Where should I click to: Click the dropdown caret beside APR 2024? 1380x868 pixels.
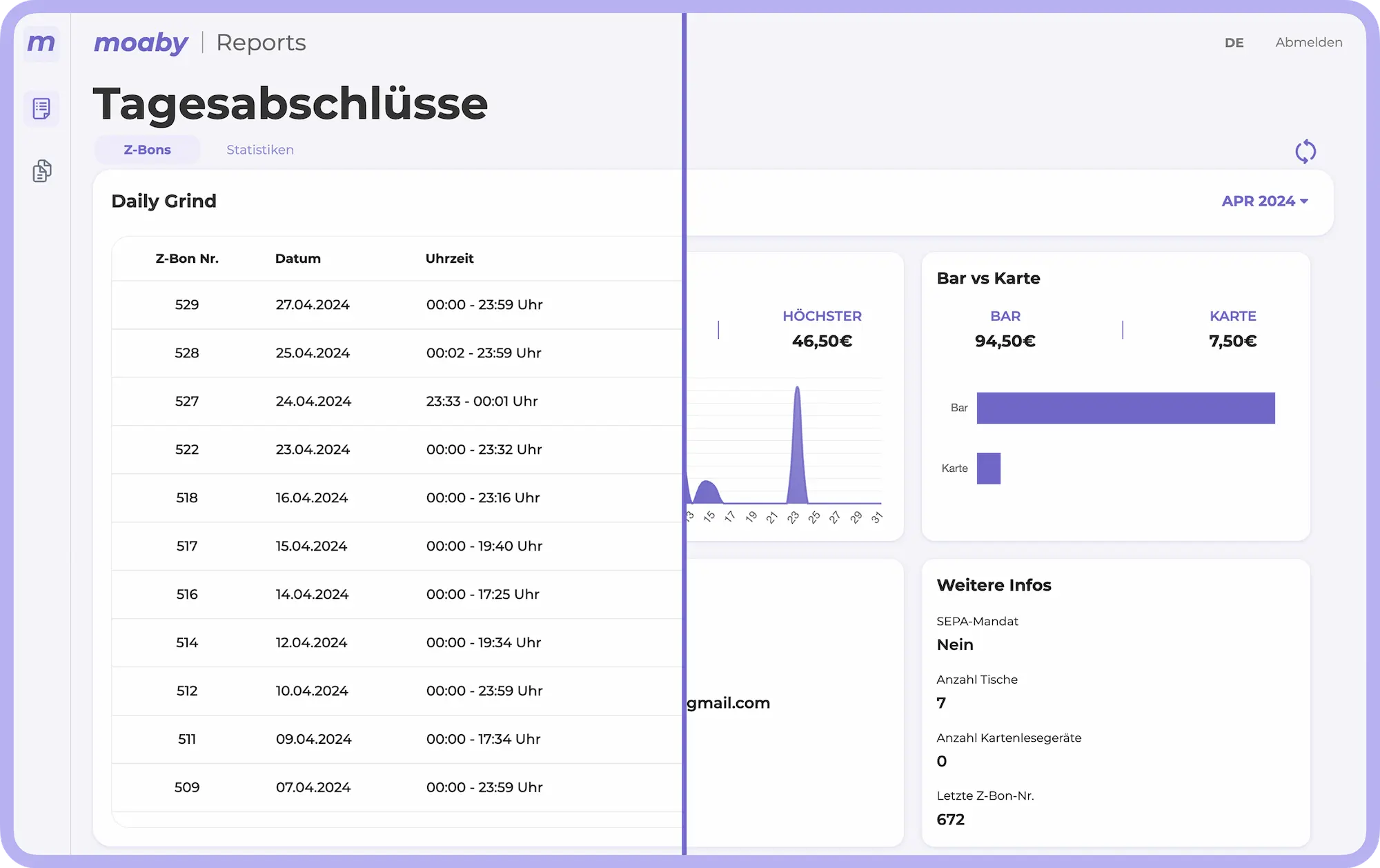(1304, 201)
